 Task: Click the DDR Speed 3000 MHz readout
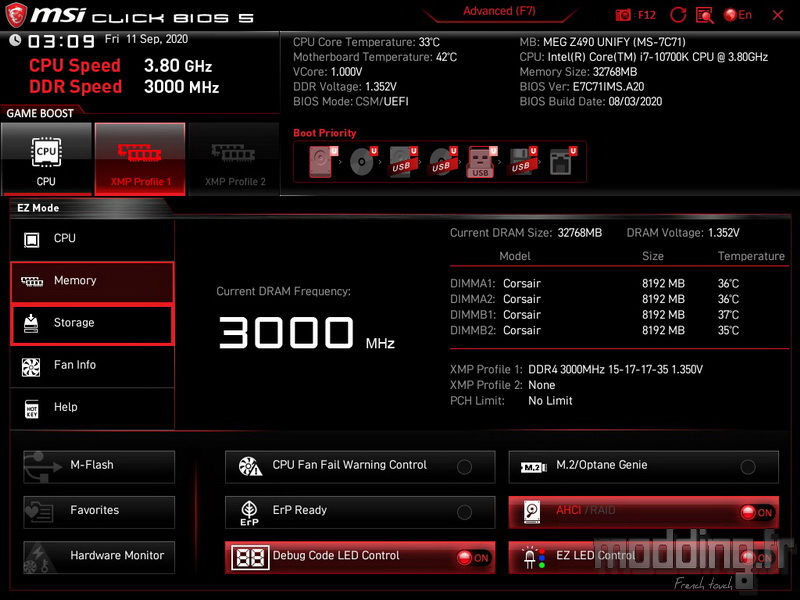[124, 87]
